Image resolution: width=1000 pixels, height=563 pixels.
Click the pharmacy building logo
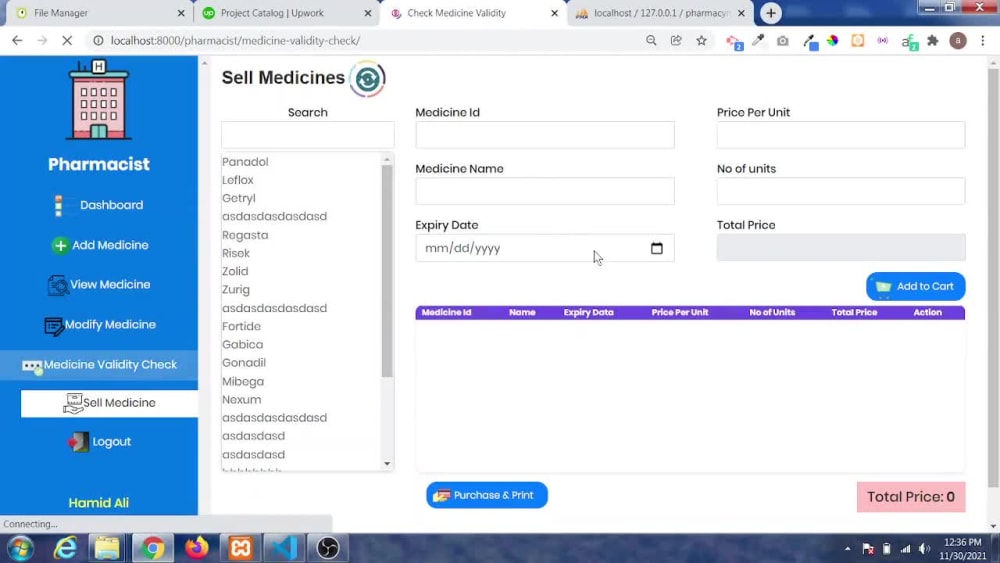(98, 100)
